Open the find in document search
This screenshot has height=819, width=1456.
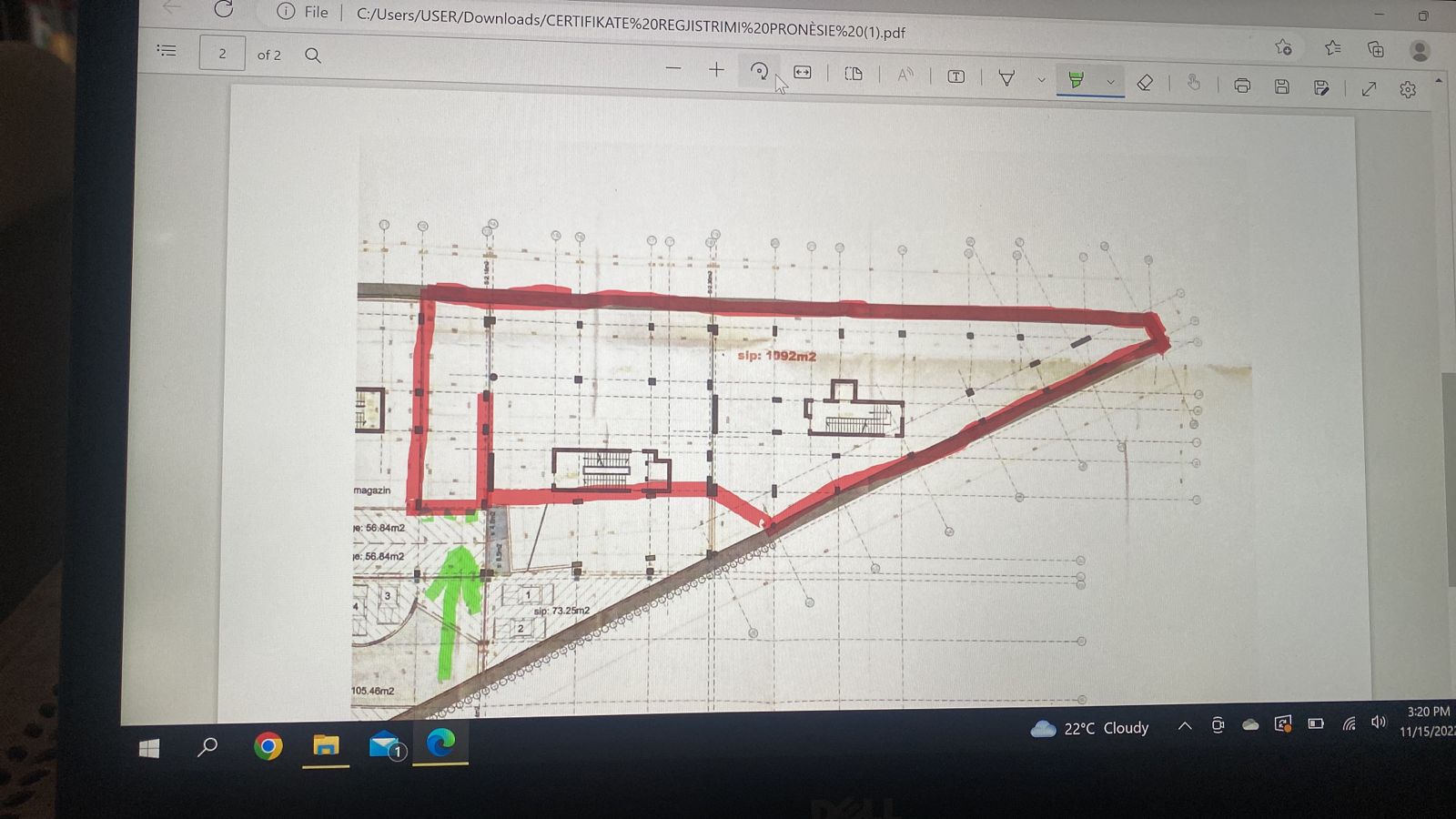coord(313,56)
